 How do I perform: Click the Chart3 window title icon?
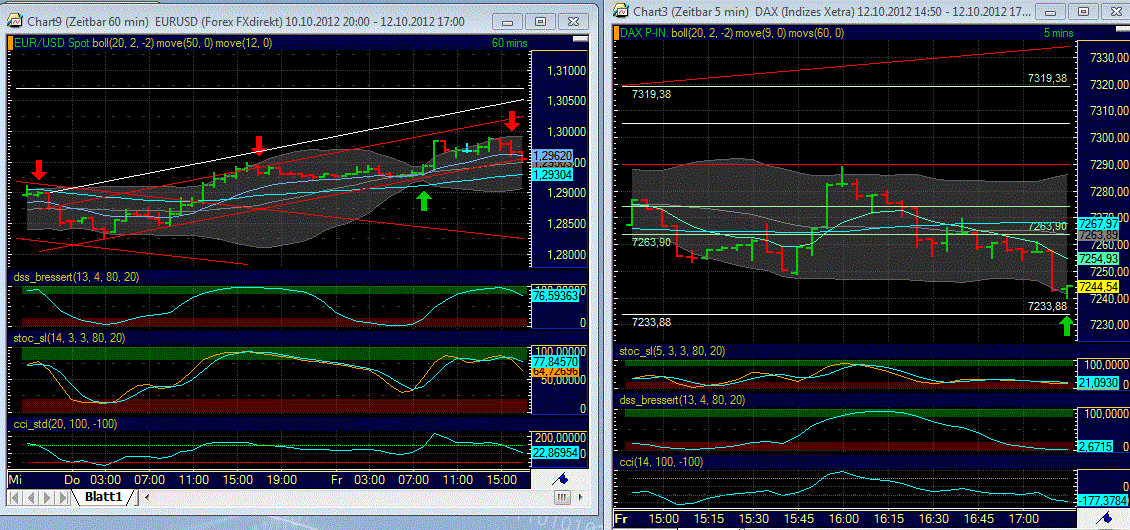(622, 9)
